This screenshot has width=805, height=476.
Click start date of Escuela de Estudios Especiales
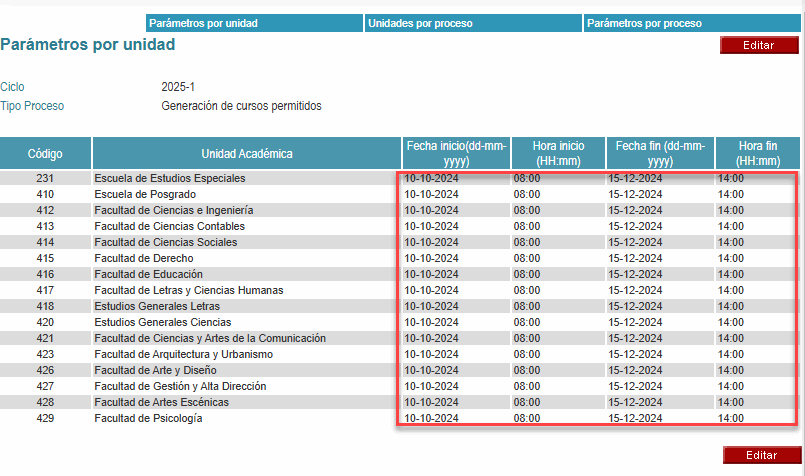(x=431, y=178)
